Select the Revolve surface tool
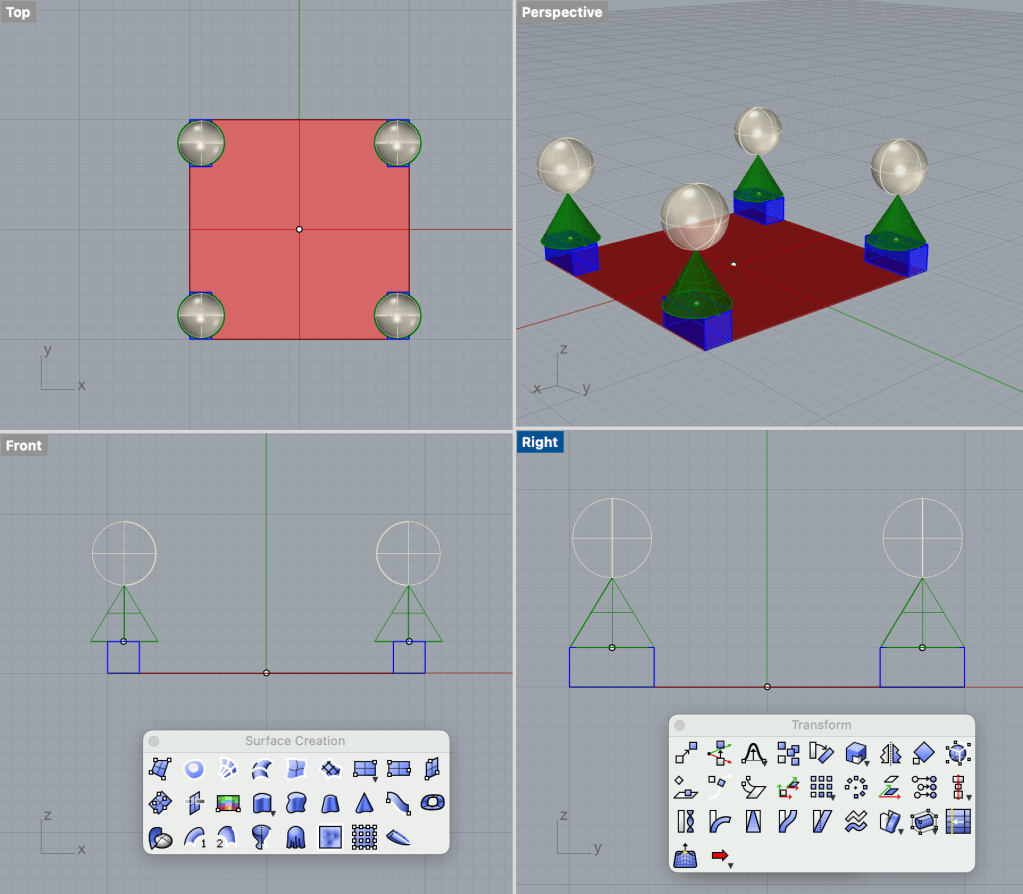This screenshot has width=1023, height=894. pos(262,837)
